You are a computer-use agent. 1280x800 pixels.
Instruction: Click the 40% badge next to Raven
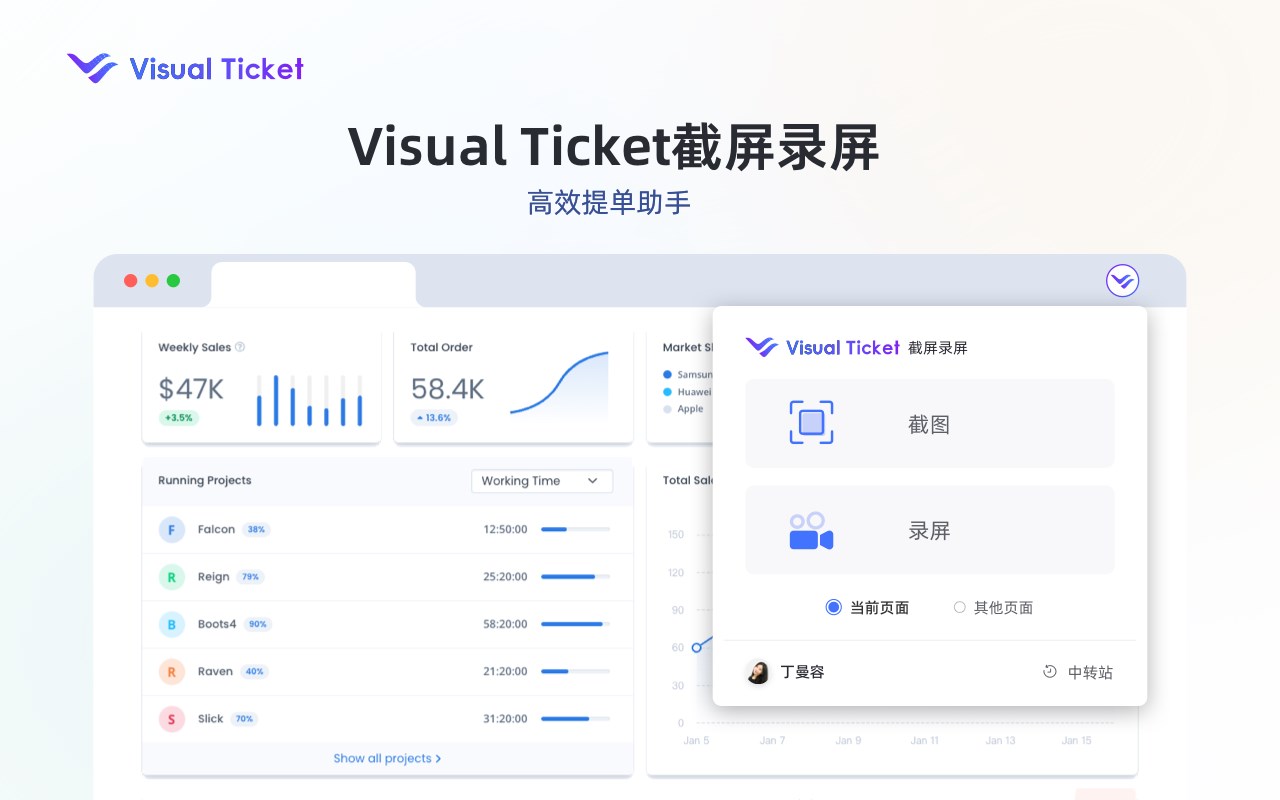tap(254, 671)
